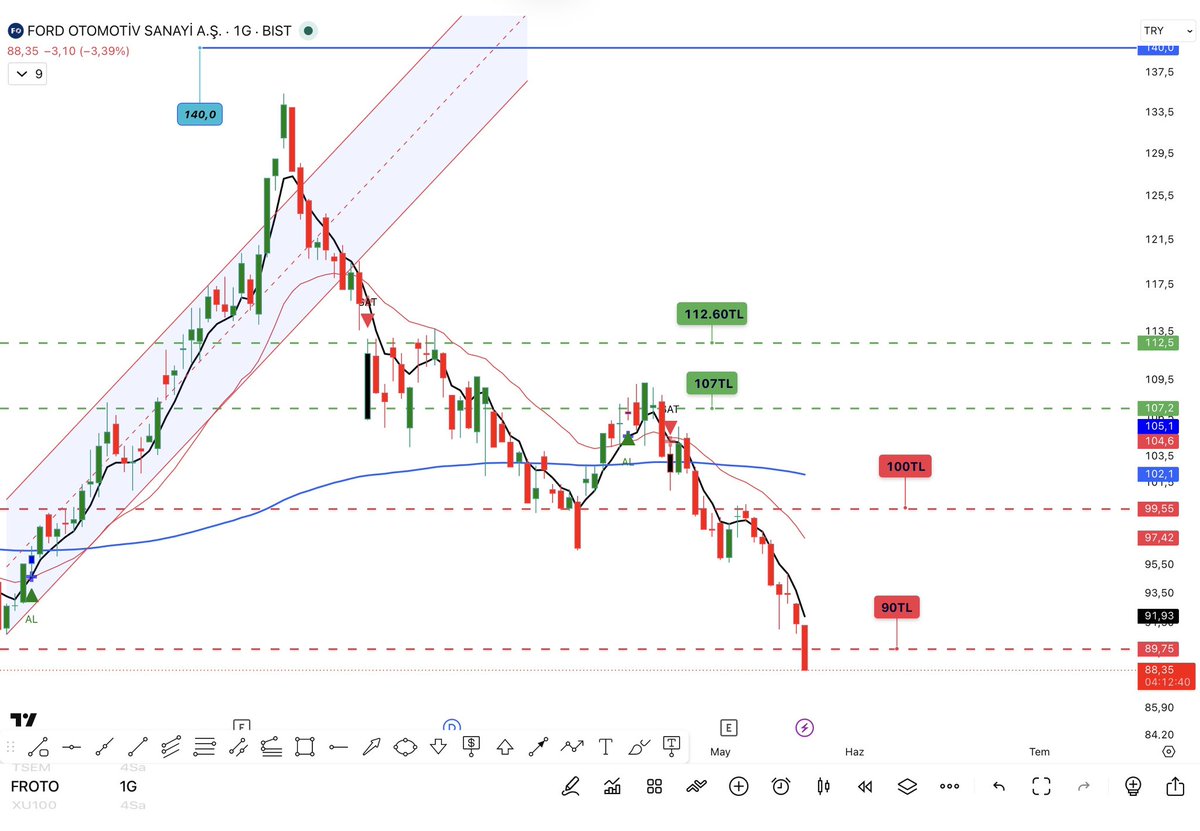Viewport: 1200px width, 831px height.
Task: Select the arrow marker tool
Action: point(371,746)
